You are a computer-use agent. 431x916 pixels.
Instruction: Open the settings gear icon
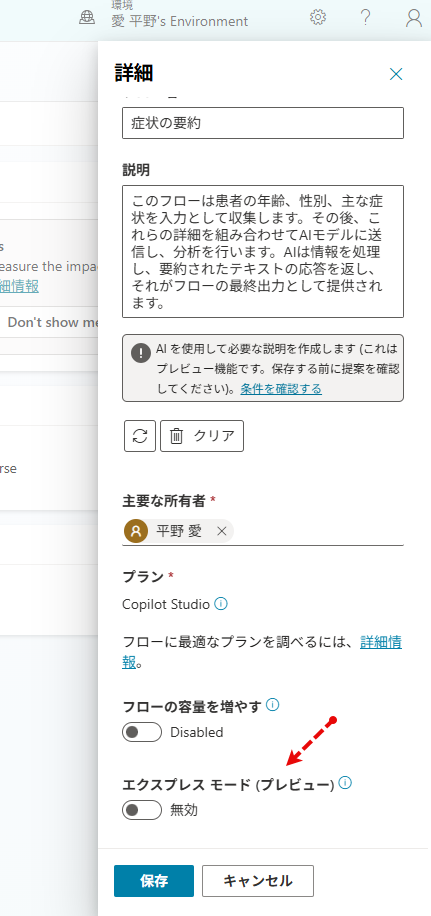318,18
